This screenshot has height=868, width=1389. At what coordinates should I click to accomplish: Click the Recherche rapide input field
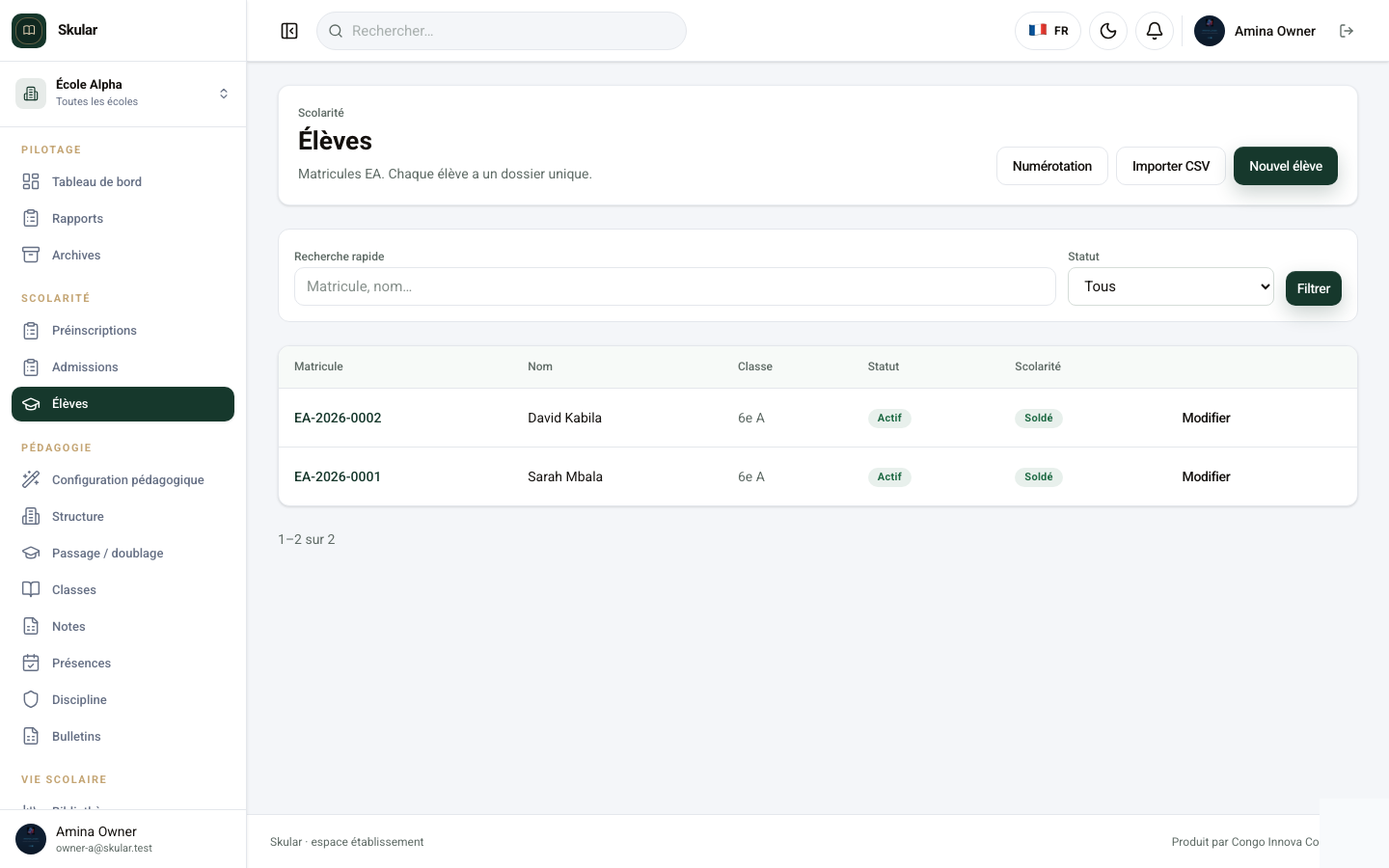pyautogui.click(x=675, y=286)
